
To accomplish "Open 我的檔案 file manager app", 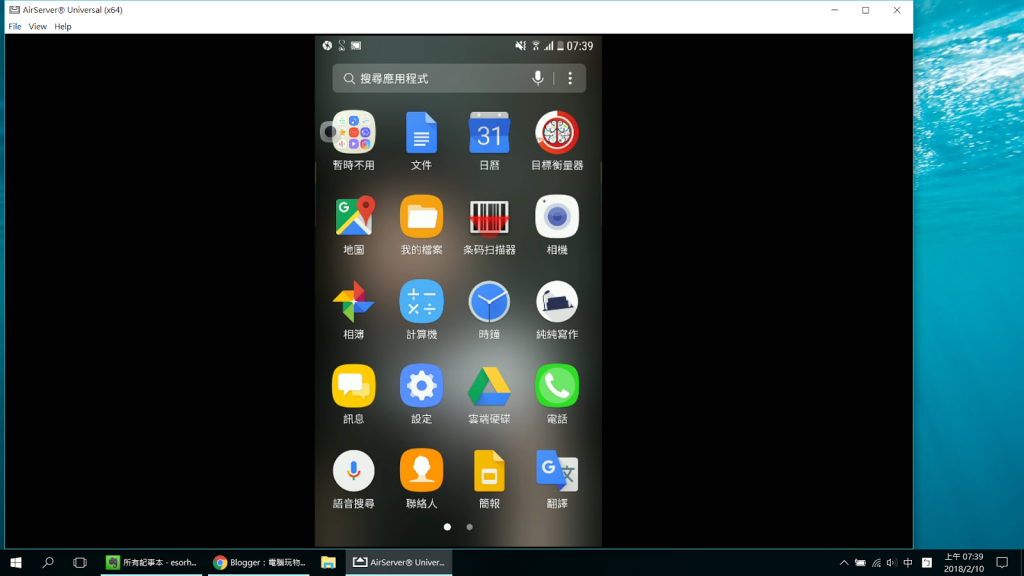I will coord(421,216).
